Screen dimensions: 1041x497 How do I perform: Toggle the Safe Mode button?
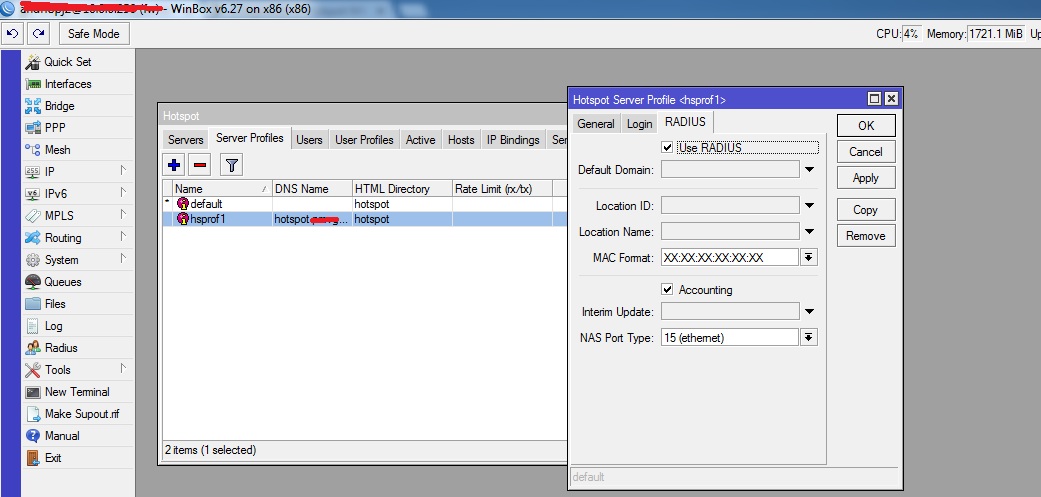coord(94,34)
